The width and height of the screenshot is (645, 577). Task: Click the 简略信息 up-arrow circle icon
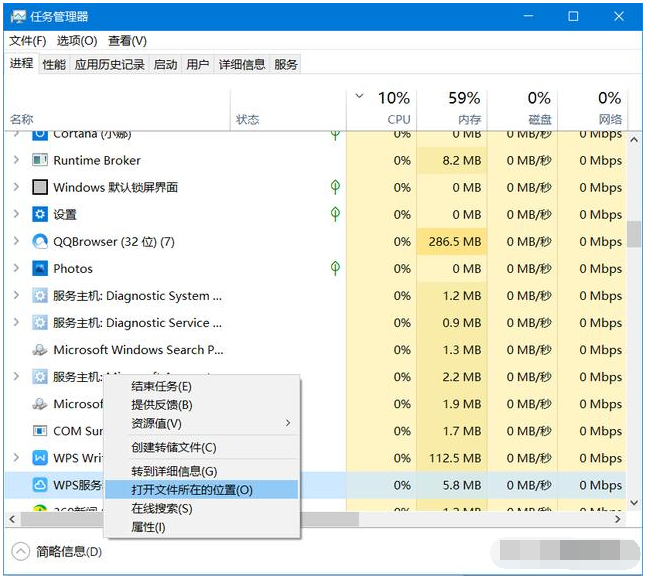[x=21, y=552]
